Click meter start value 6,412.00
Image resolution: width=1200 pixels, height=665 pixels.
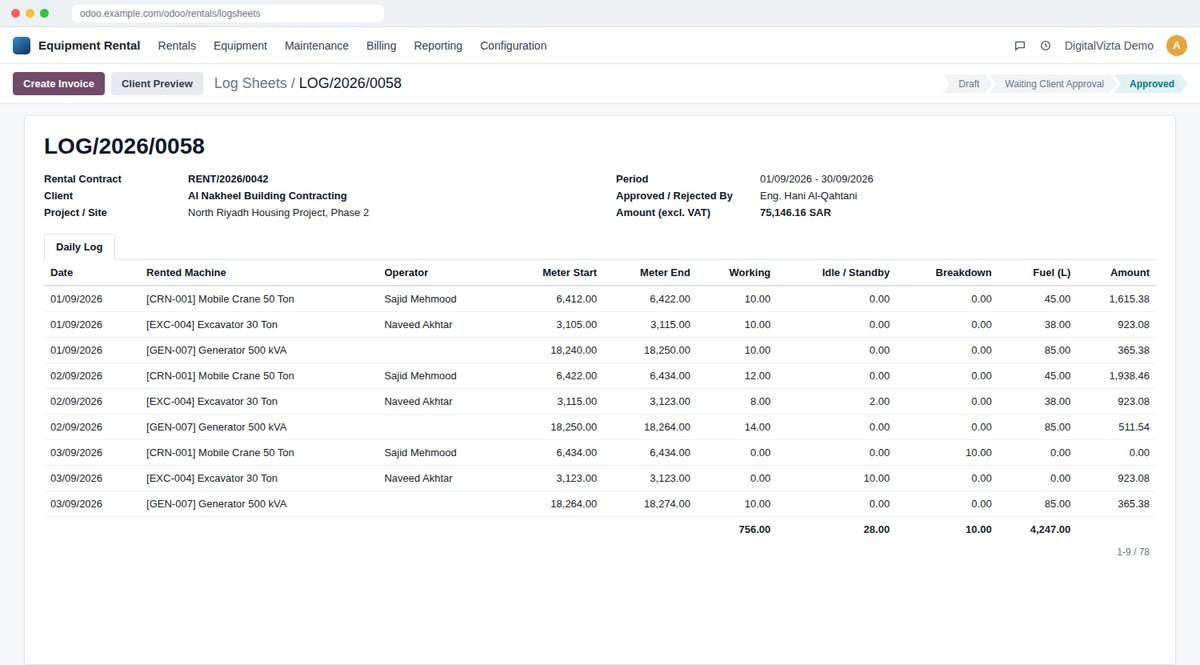tap(577, 299)
